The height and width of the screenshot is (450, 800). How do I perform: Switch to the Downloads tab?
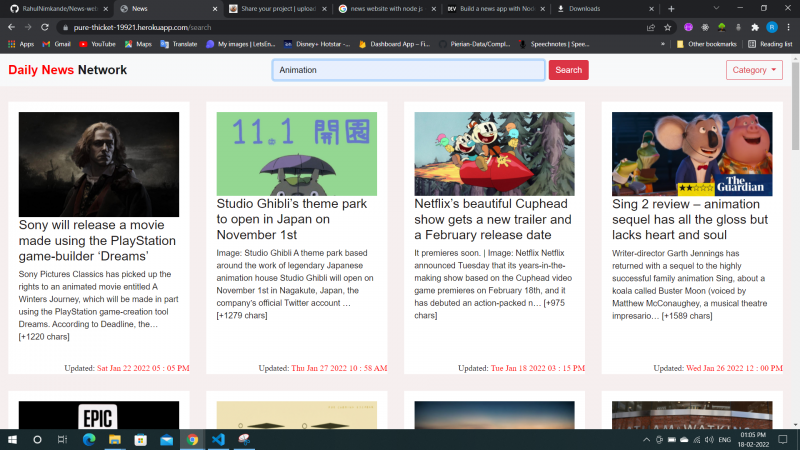coord(605,9)
